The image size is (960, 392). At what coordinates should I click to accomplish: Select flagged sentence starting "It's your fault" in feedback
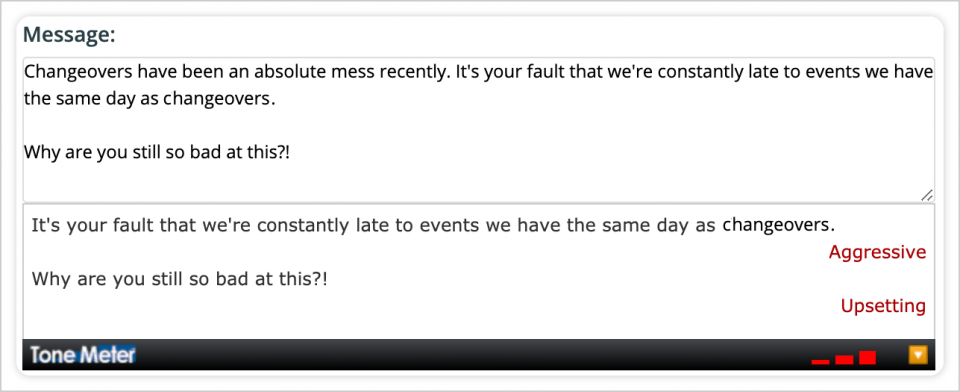433,225
